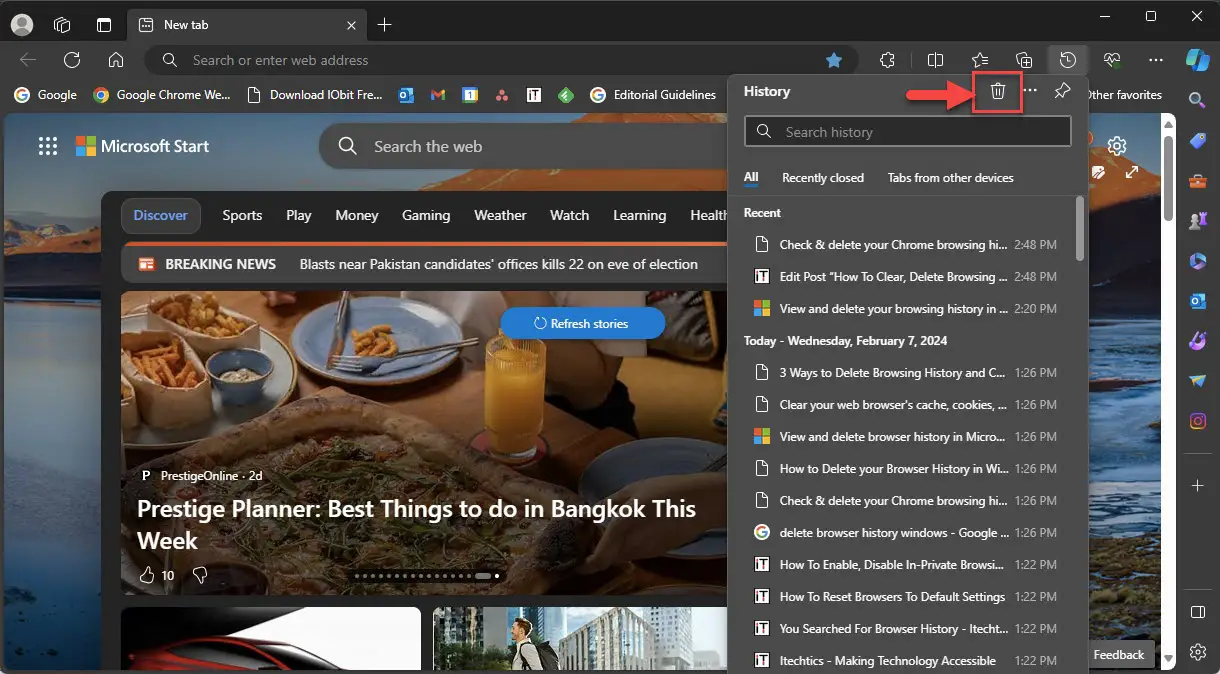Click inside the Search history field
The height and width of the screenshot is (674, 1220).
click(907, 131)
